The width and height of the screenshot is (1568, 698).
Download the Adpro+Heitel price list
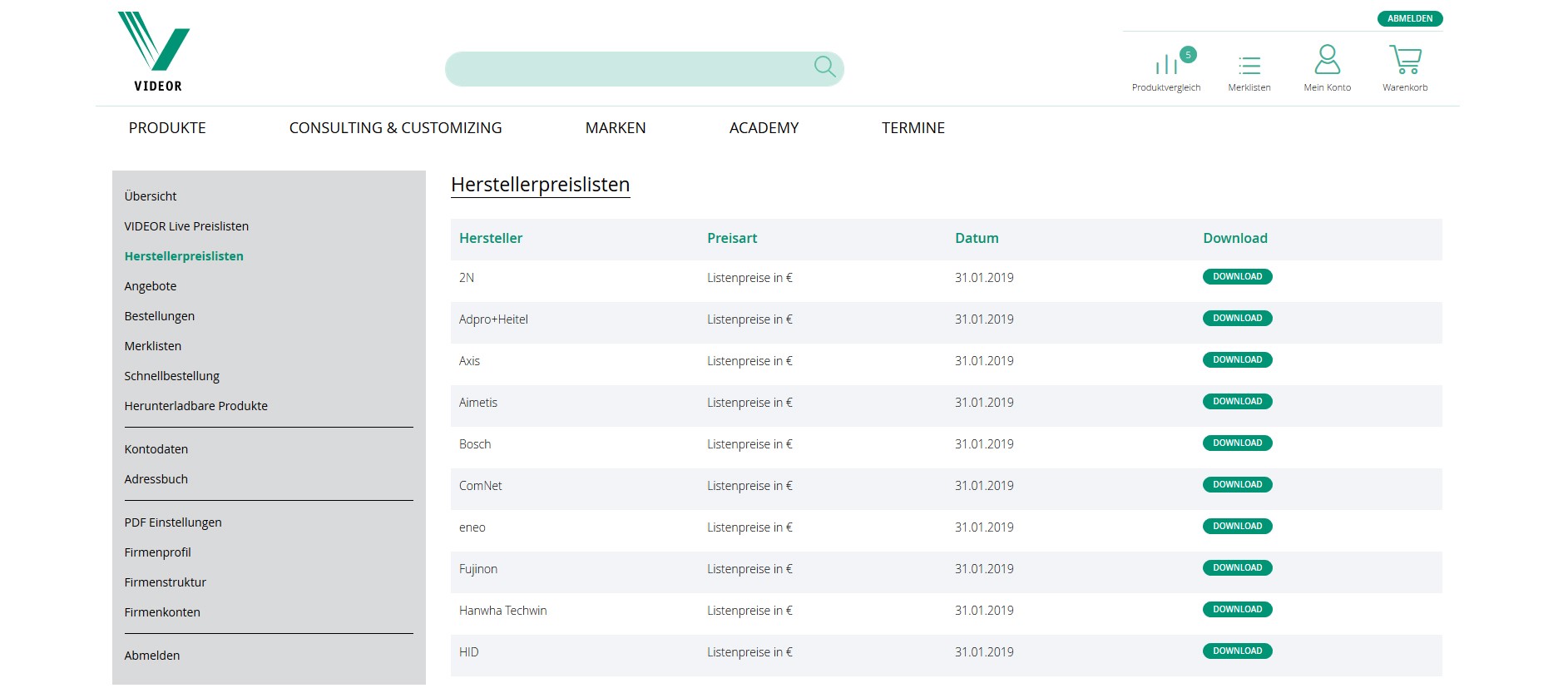1237,319
